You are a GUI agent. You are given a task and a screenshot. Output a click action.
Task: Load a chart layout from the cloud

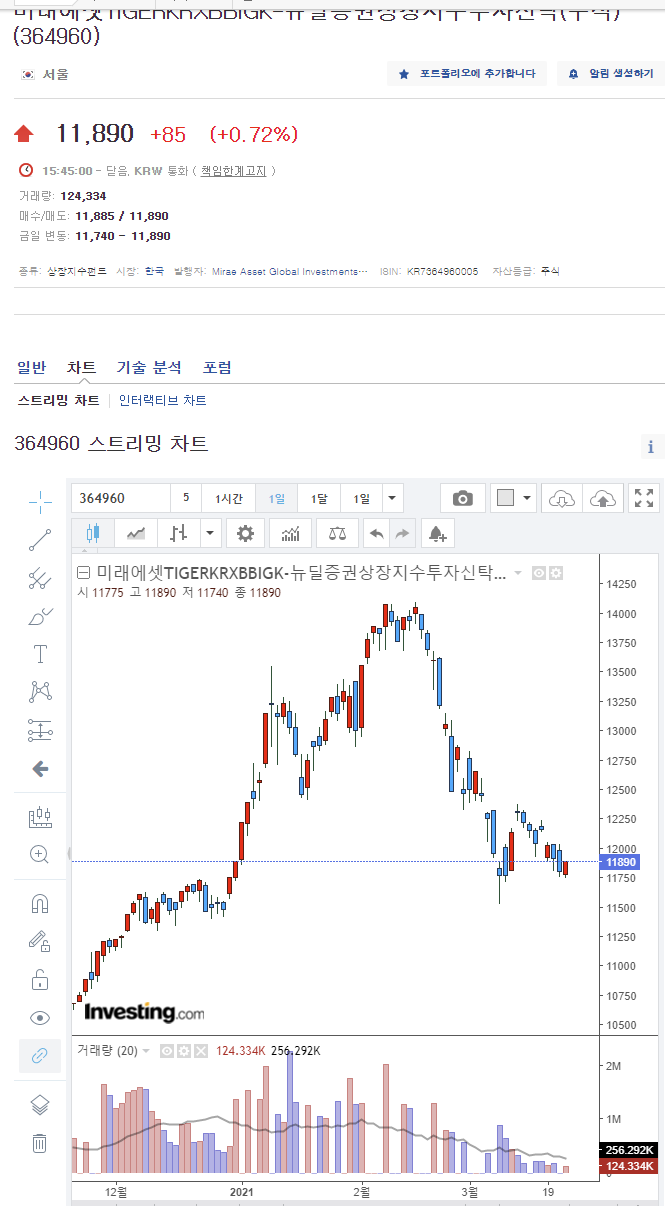pos(564,498)
